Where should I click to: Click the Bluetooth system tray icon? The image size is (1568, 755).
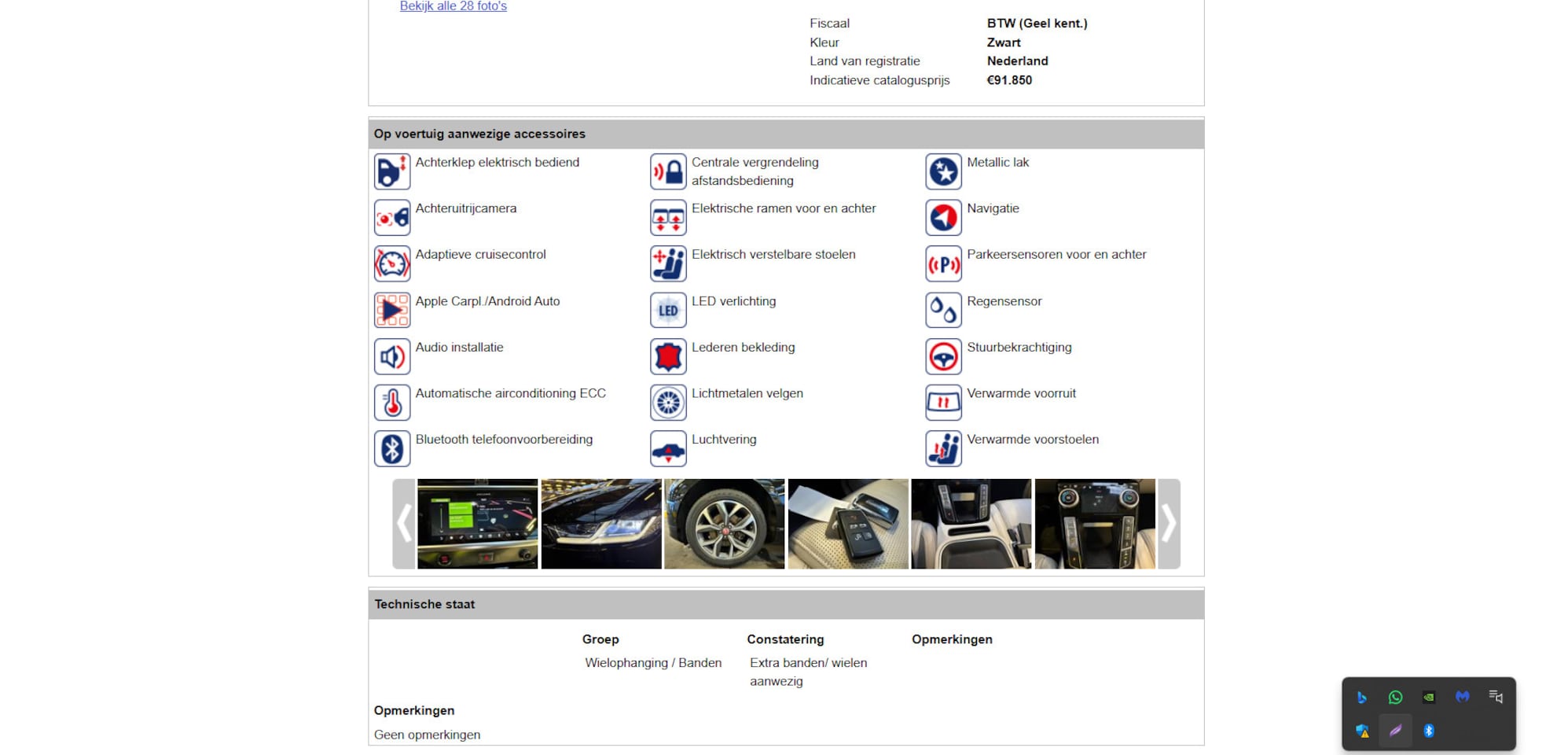point(1429,731)
